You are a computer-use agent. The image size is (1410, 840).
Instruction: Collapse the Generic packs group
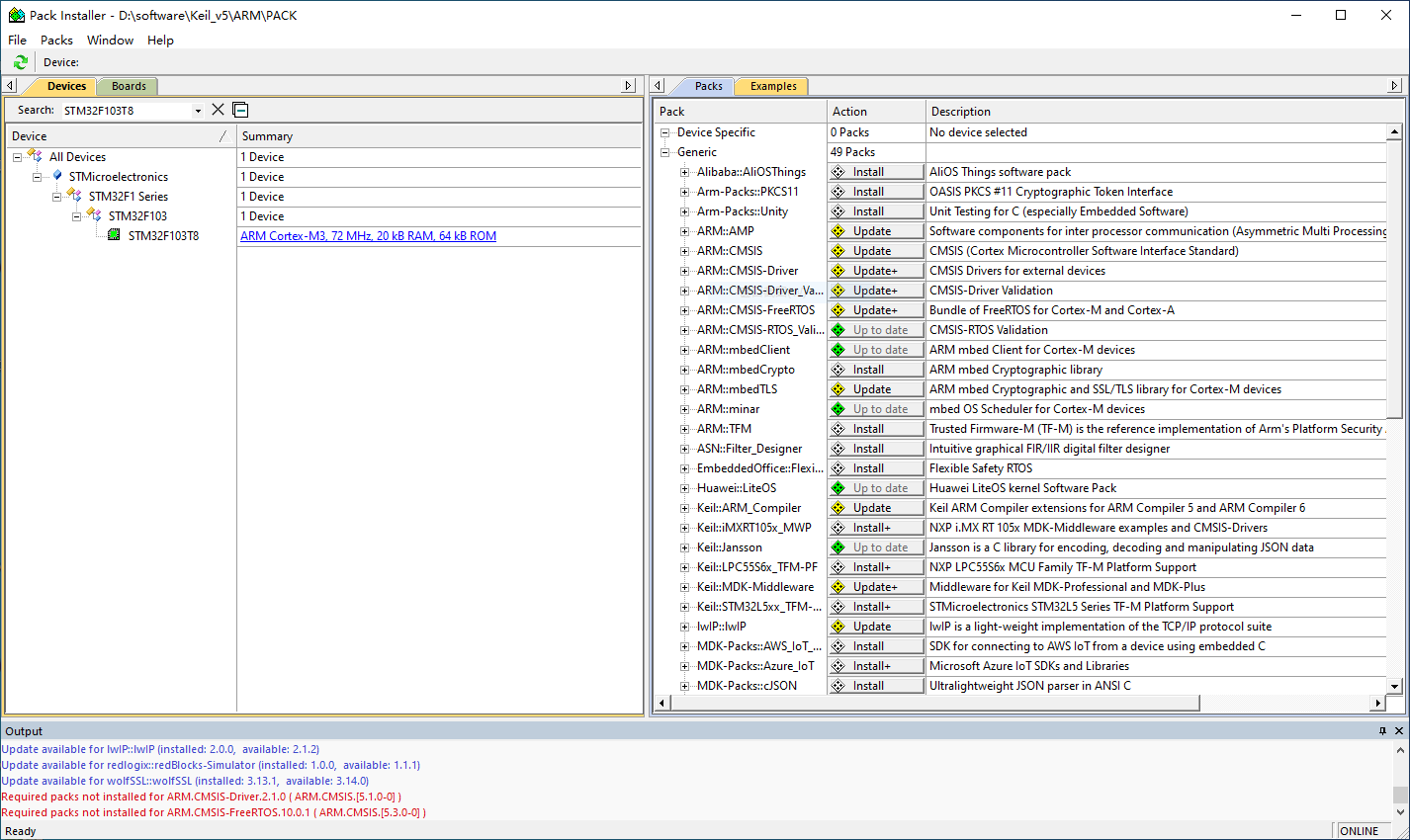tap(665, 152)
